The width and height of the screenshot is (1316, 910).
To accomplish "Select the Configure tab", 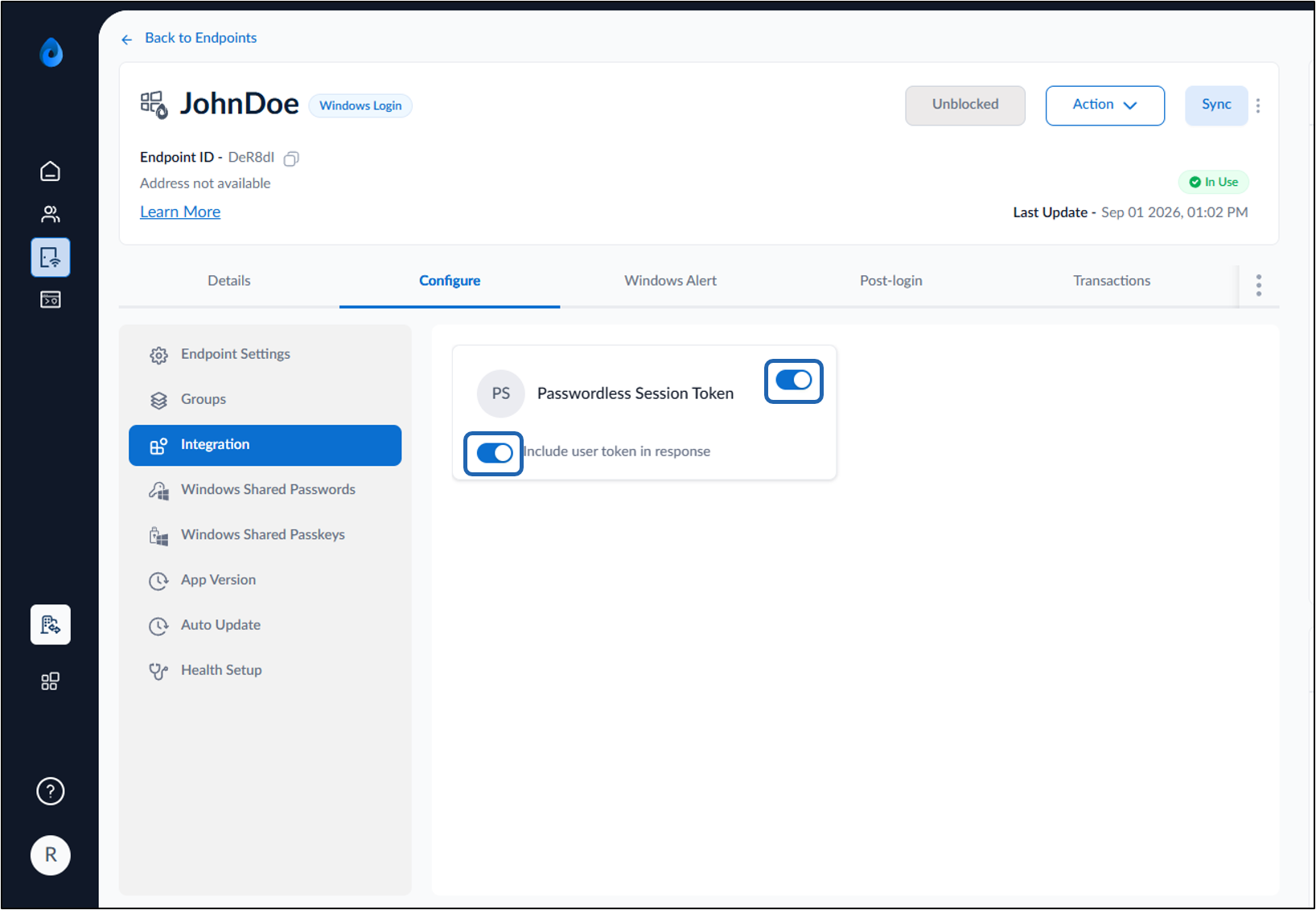I will pos(450,281).
